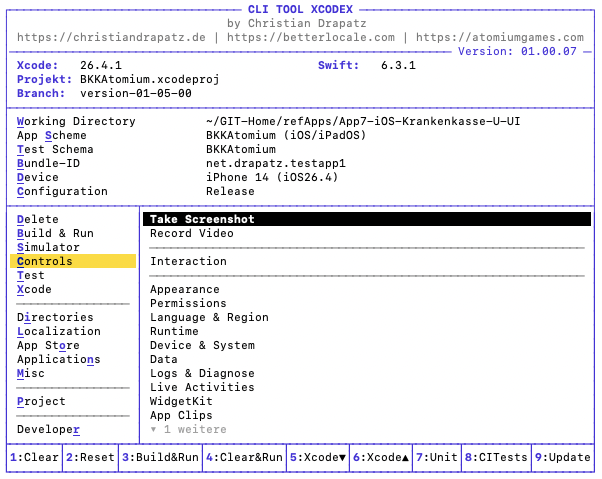Select Directories in the sidebar
Image resolution: width=602 pixels, height=479 pixels.
55,317
